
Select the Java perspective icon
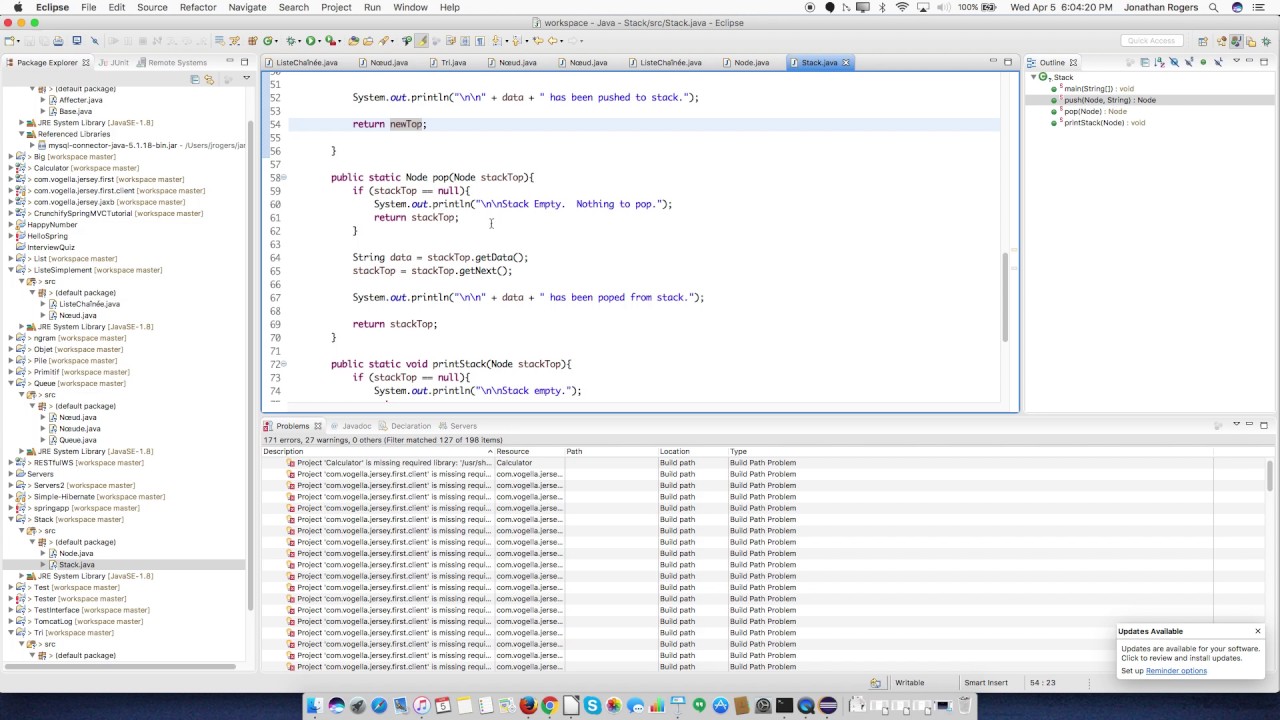pyautogui.click(x=1237, y=41)
